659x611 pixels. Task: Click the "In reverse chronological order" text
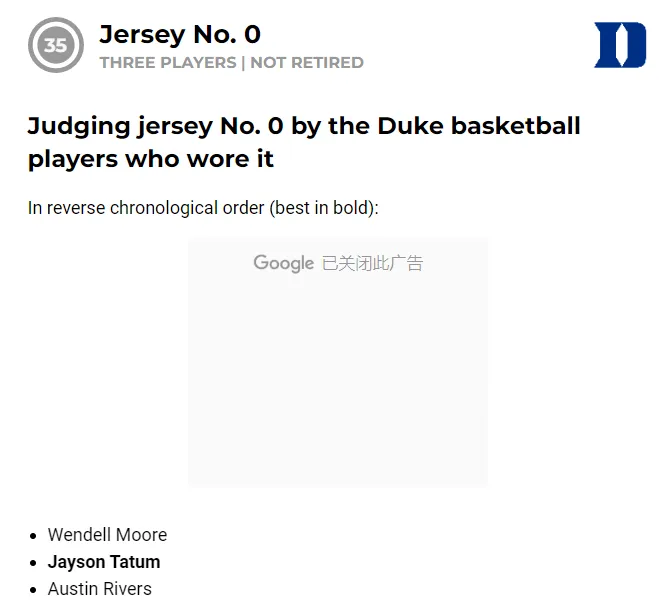coord(144,208)
